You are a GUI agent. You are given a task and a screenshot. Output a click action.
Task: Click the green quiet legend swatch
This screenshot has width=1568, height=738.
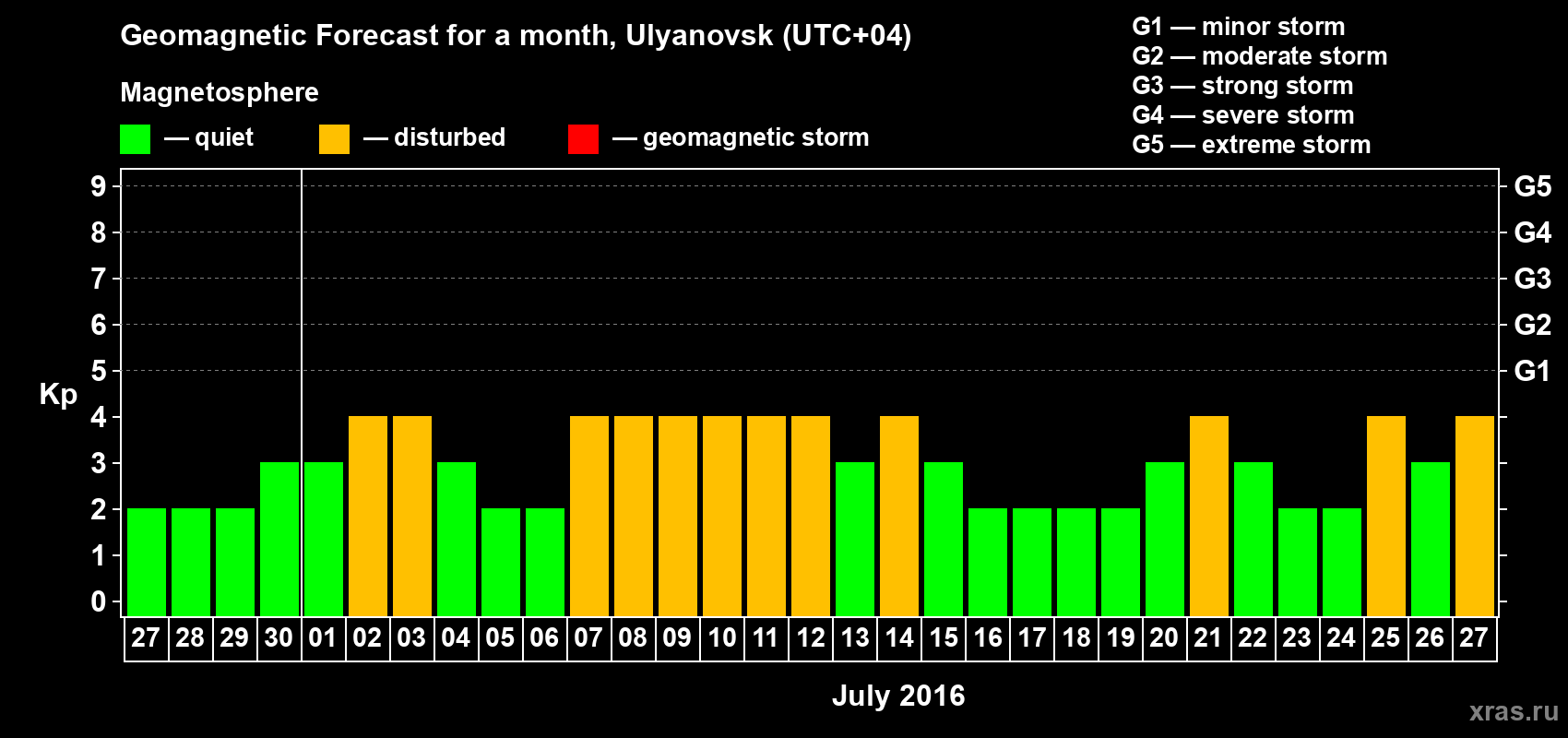tap(135, 139)
